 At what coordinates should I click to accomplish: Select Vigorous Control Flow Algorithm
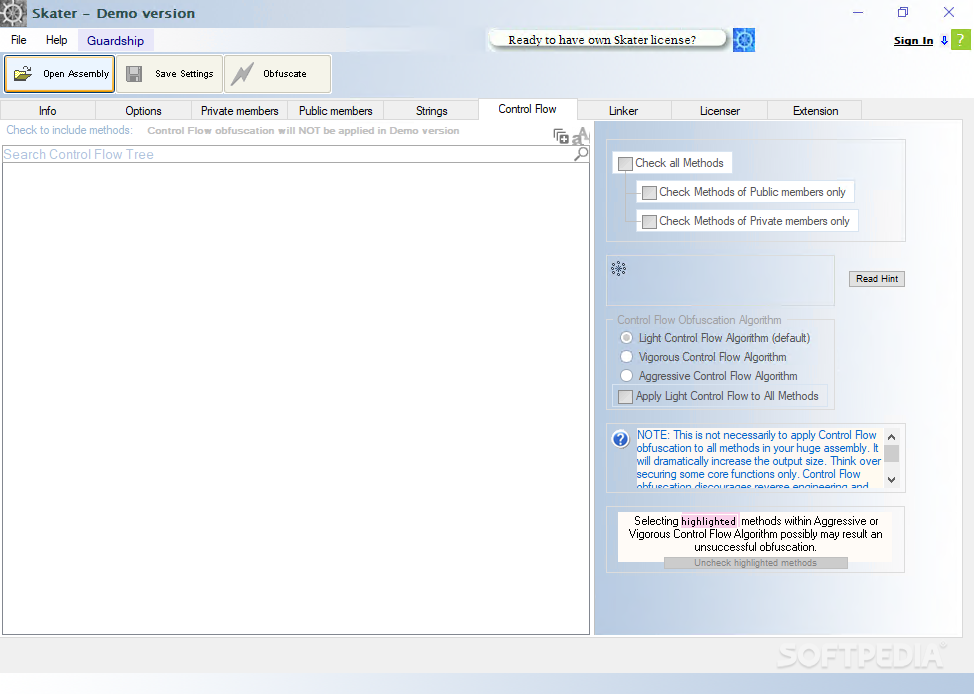626,357
